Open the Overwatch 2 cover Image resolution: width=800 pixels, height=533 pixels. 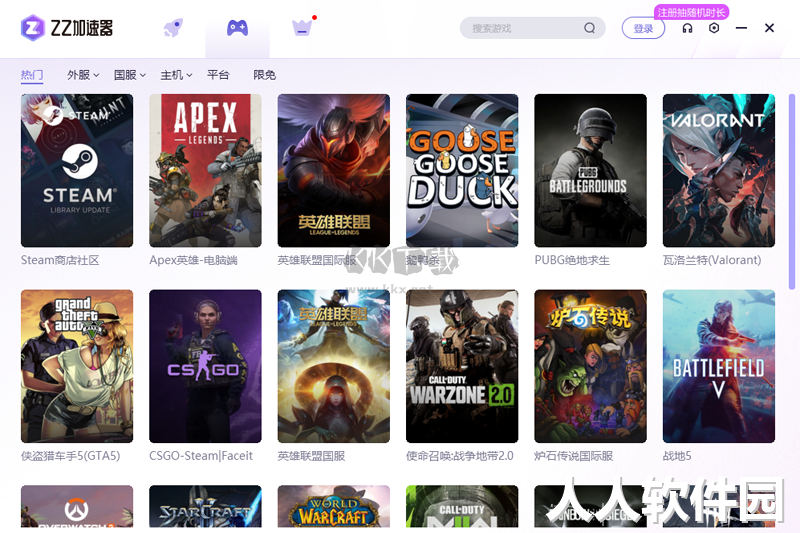pos(77,506)
